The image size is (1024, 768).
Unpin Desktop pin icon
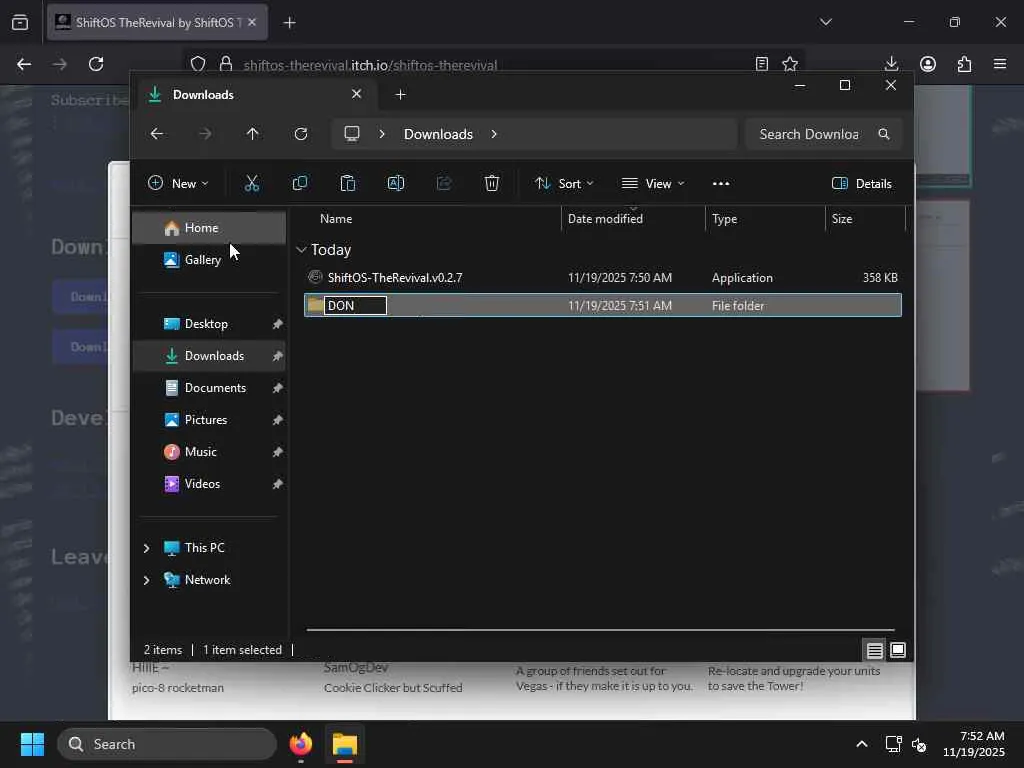pos(278,324)
